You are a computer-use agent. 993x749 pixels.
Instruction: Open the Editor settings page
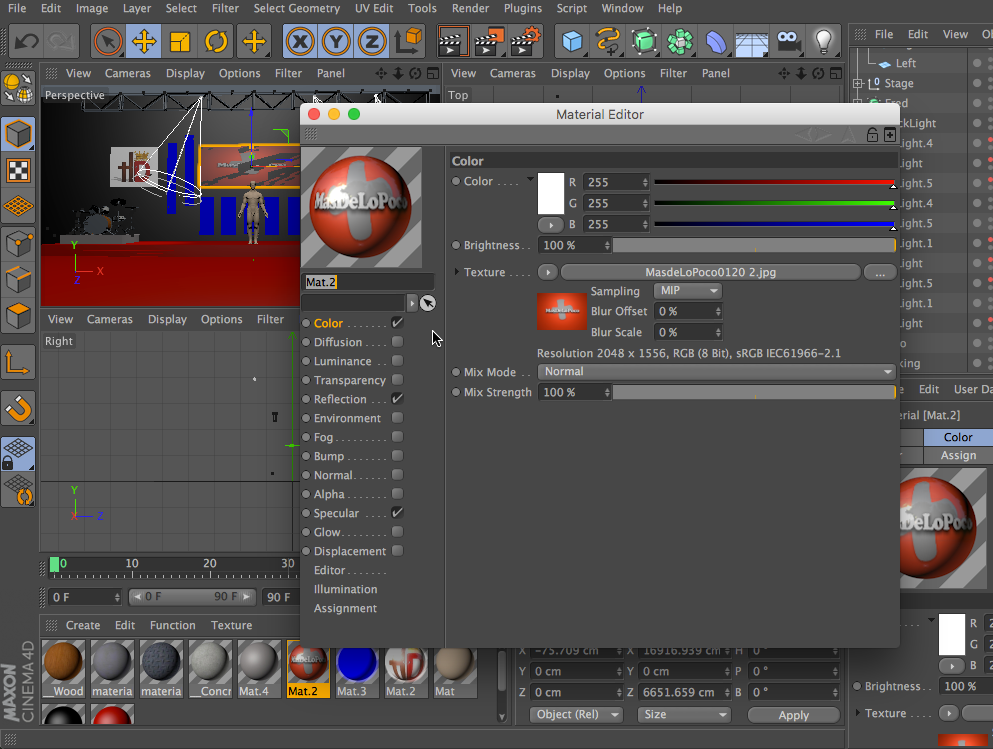[x=330, y=570]
